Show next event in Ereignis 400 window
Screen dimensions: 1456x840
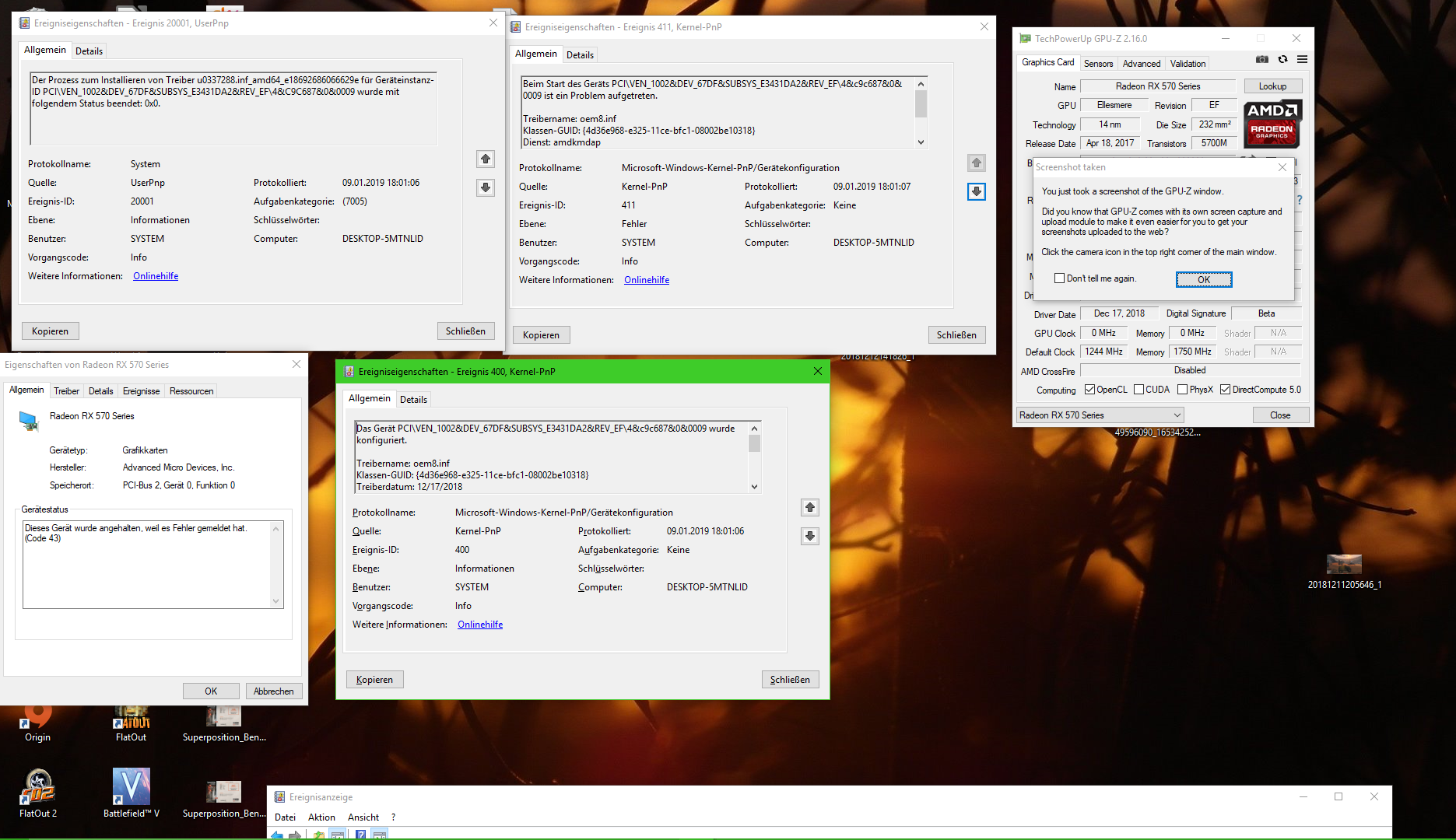(x=810, y=536)
